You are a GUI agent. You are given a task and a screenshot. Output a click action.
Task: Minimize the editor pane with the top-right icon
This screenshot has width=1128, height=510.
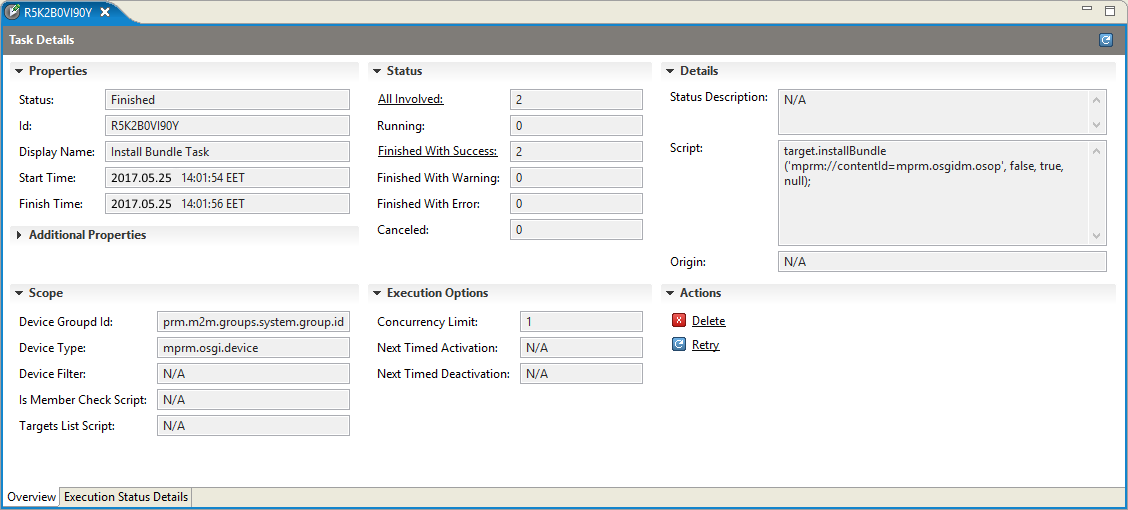point(1088,9)
